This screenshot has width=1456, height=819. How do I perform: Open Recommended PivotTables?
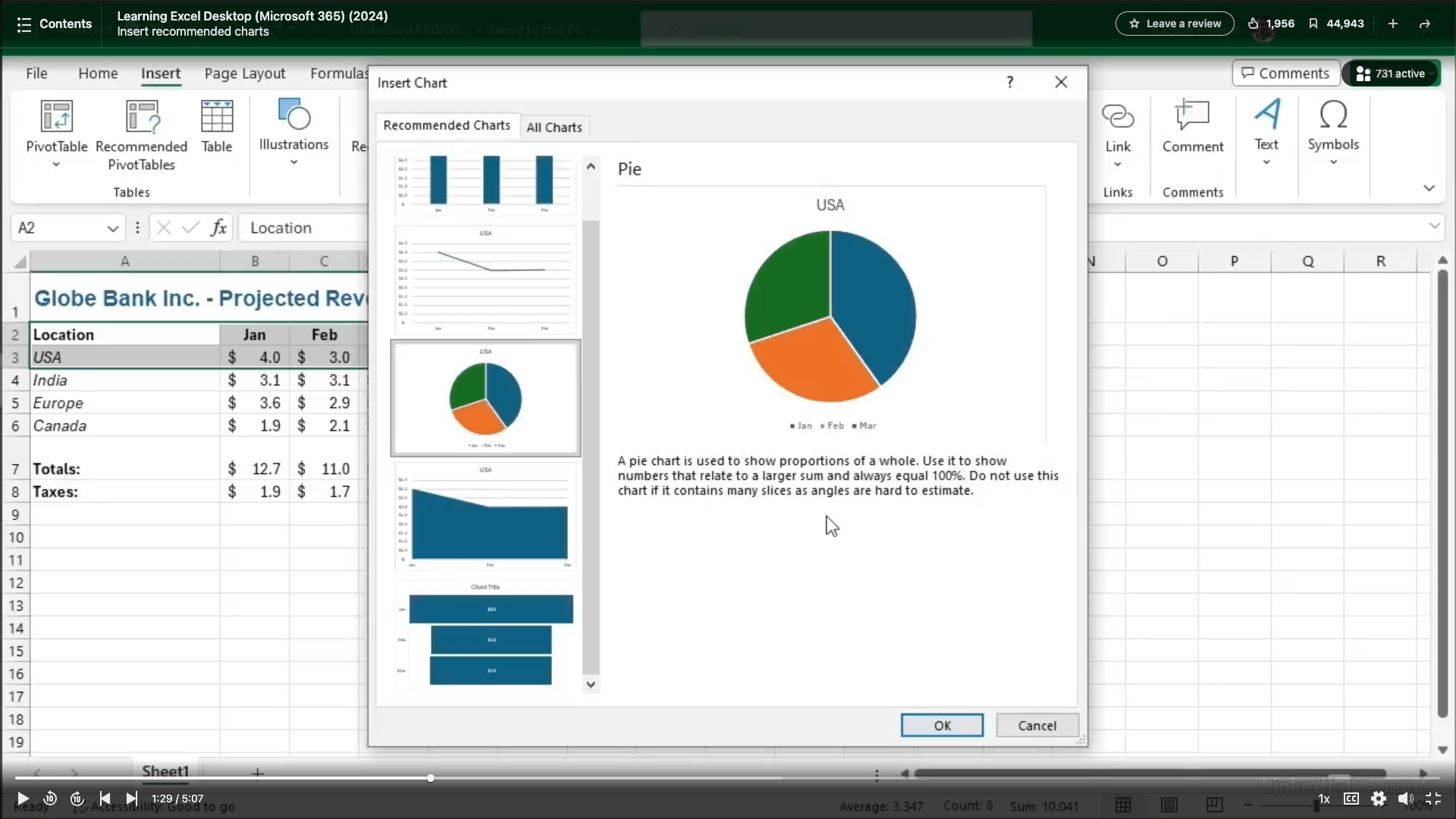141,136
